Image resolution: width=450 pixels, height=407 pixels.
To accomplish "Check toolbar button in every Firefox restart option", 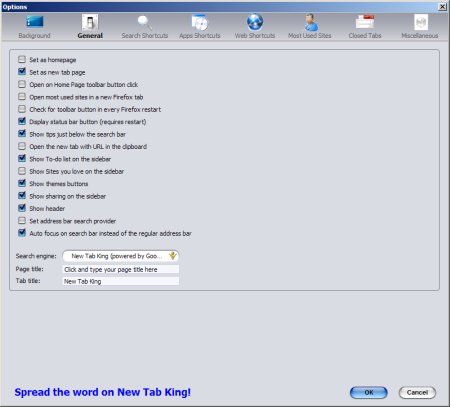I will [22, 109].
